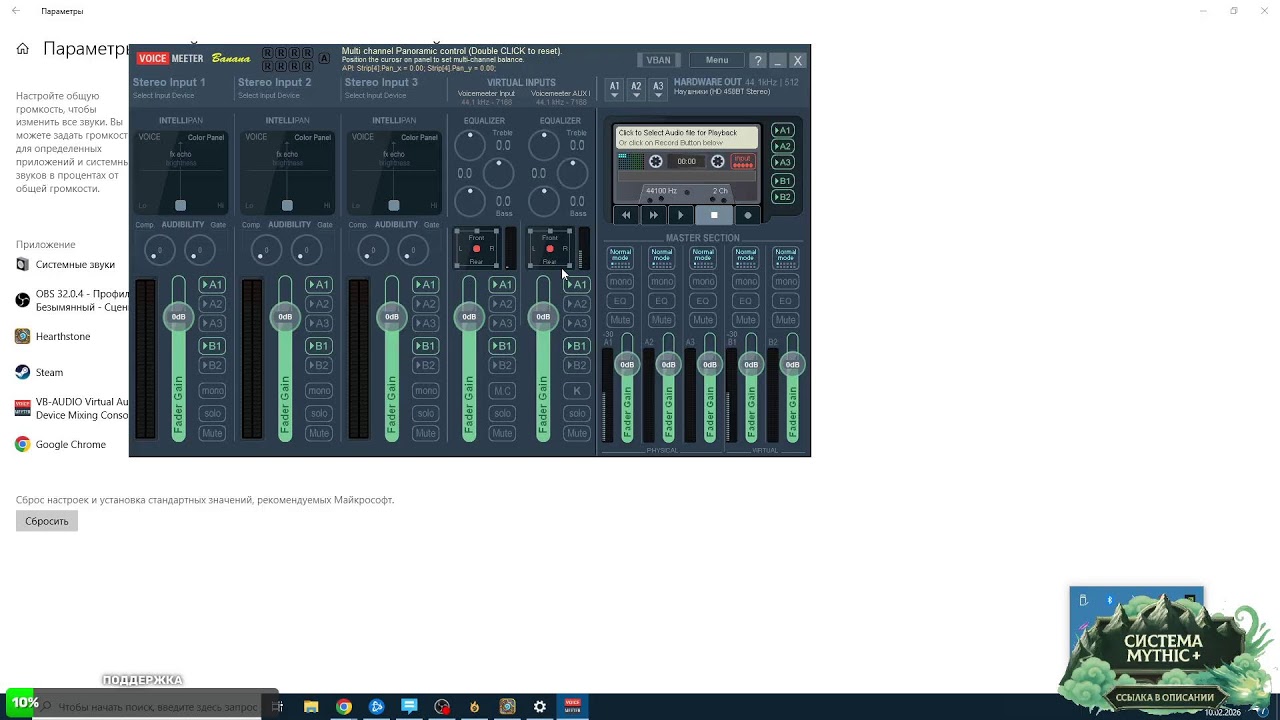This screenshot has width=1280, height=720.
Task: Toggle M.C on Voicemeeter Input strip
Action: click(503, 391)
